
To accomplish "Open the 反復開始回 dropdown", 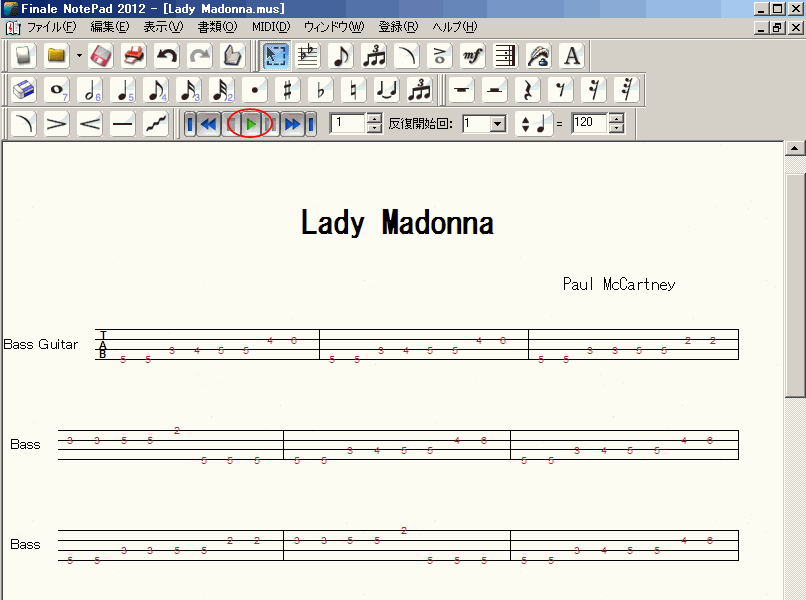I will point(497,124).
